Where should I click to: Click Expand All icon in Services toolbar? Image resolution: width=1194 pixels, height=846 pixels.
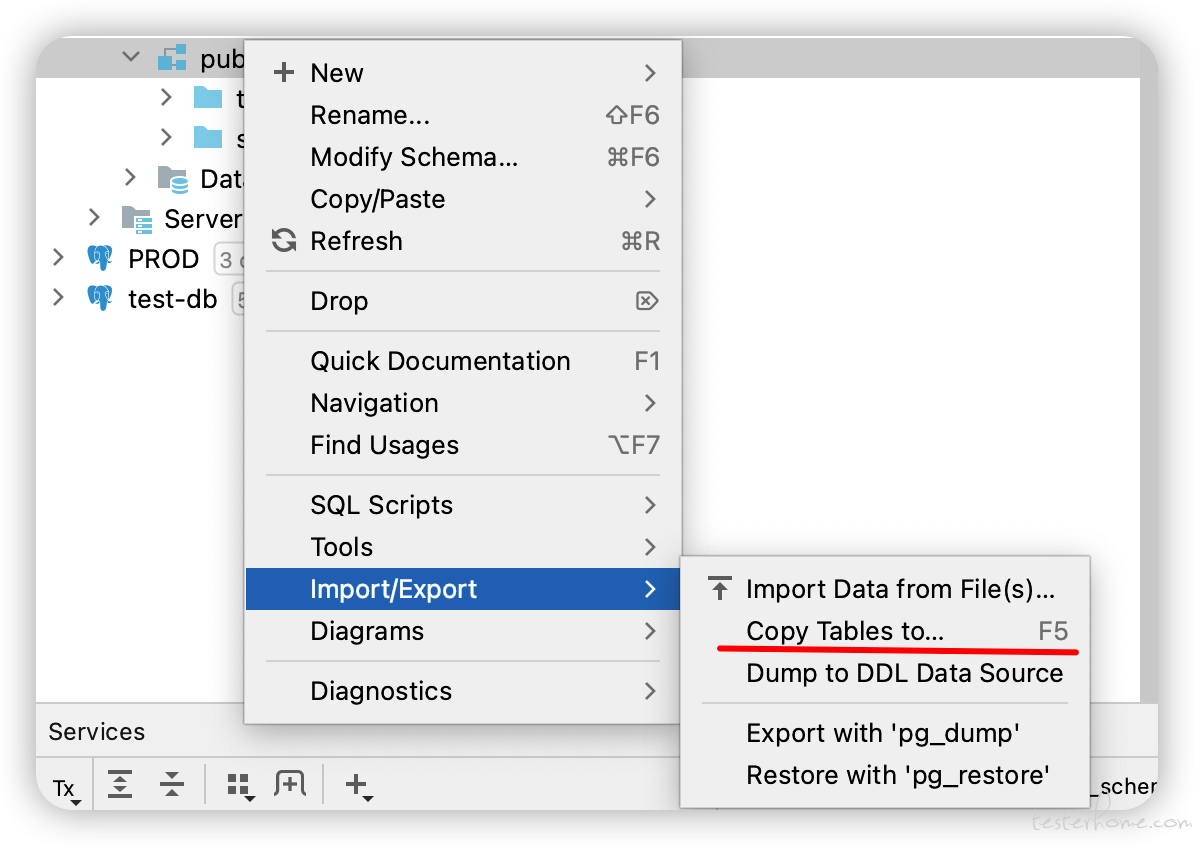pyautogui.click(x=120, y=784)
